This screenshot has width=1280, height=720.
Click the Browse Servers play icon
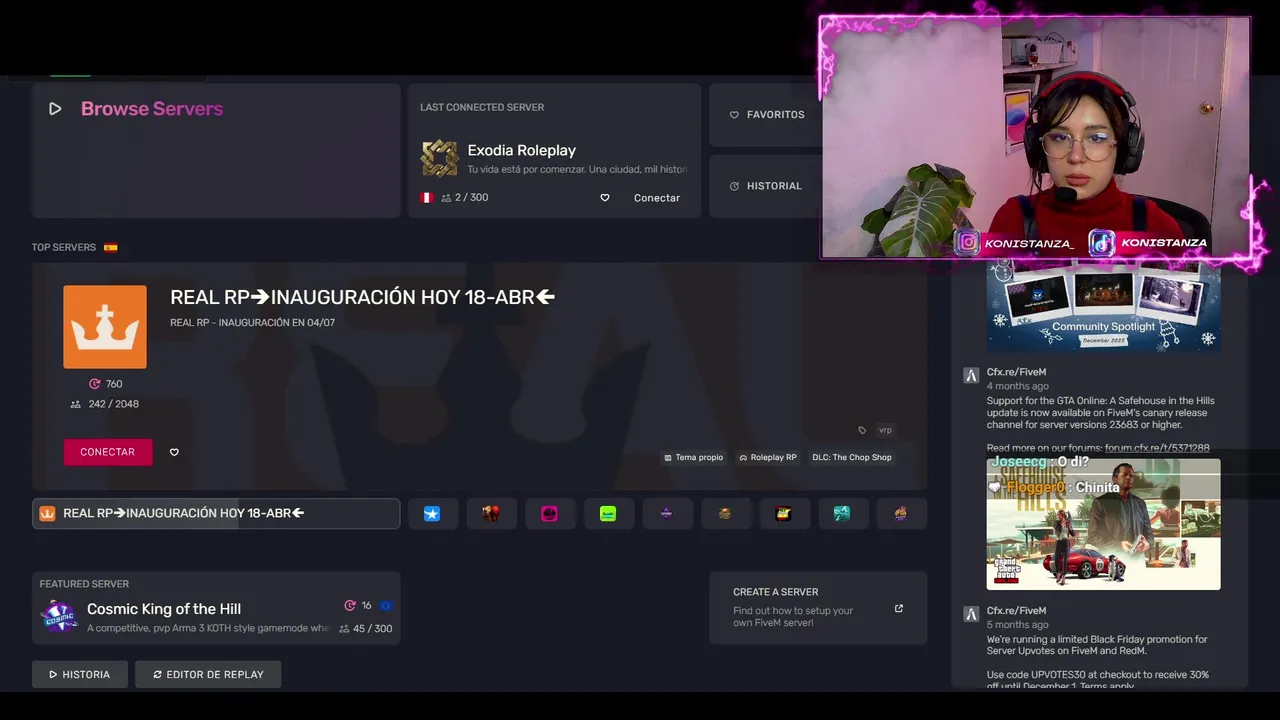pos(55,109)
